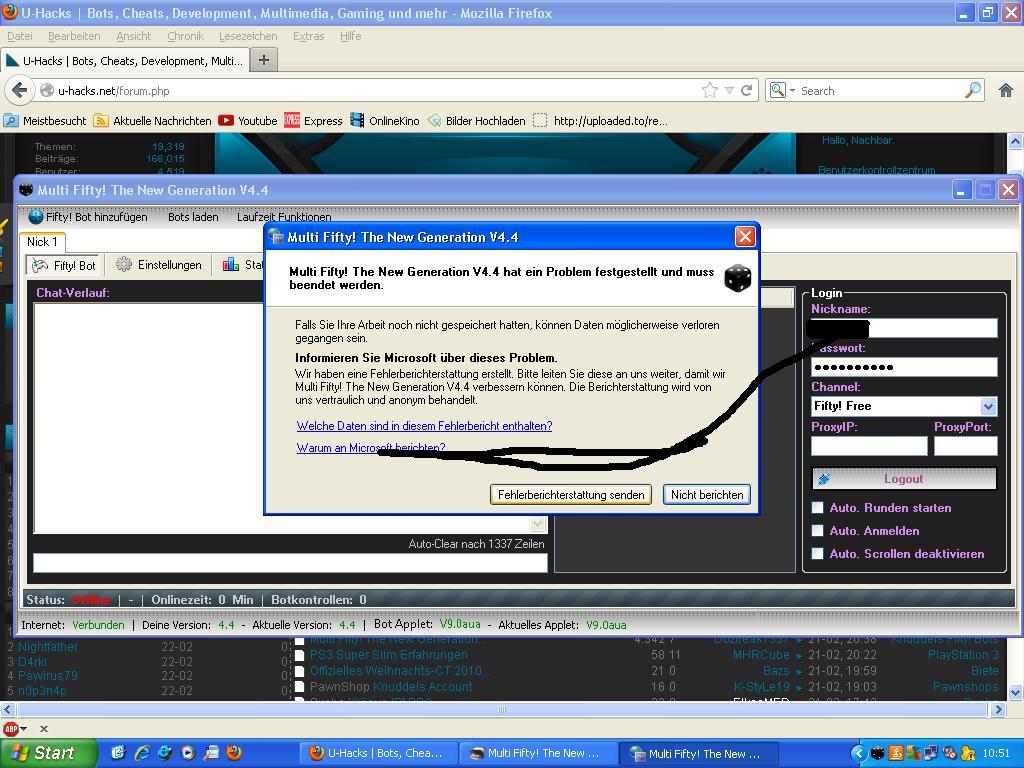The image size is (1024, 768).
Task: Reload the page in Firefox
Action: tap(746, 90)
